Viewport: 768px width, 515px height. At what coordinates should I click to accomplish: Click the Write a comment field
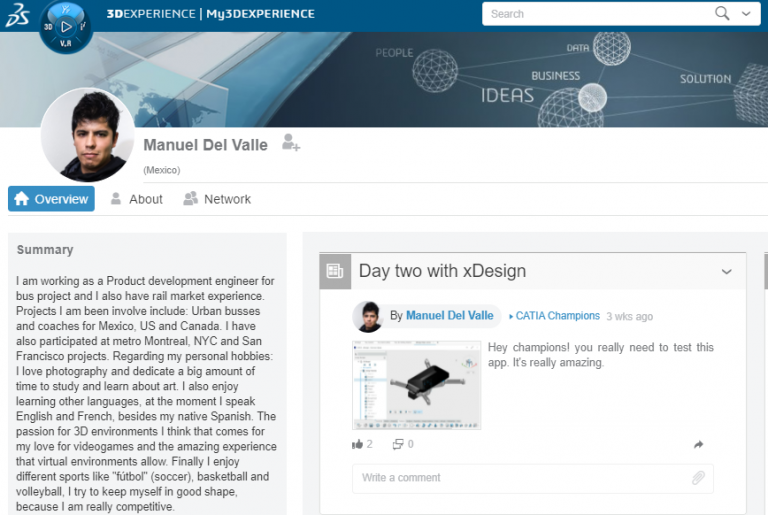[520, 478]
